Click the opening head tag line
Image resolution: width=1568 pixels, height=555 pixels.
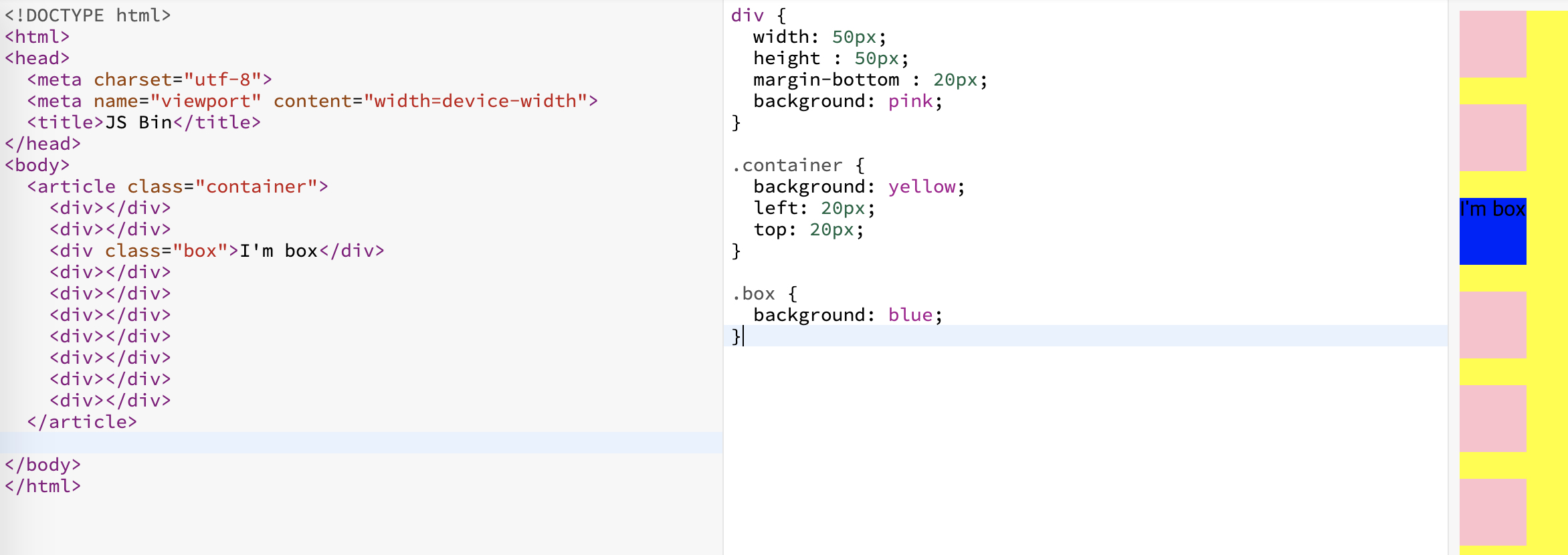[37, 58]
